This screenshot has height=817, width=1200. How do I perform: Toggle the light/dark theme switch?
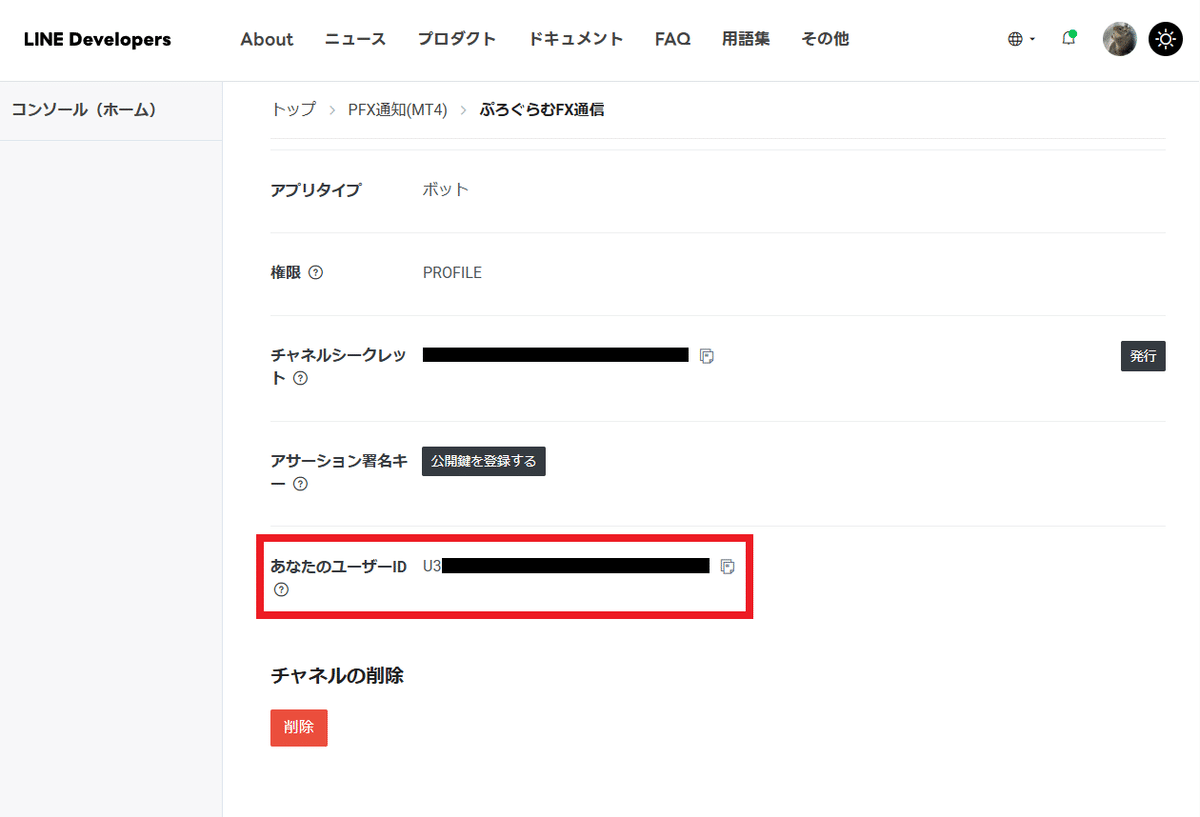1165,39
